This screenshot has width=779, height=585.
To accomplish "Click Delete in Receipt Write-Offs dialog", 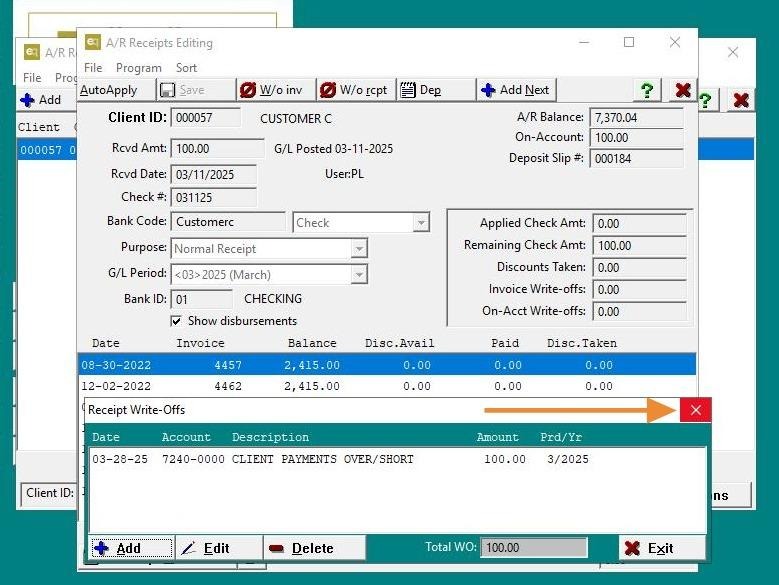I will (314, 548).
